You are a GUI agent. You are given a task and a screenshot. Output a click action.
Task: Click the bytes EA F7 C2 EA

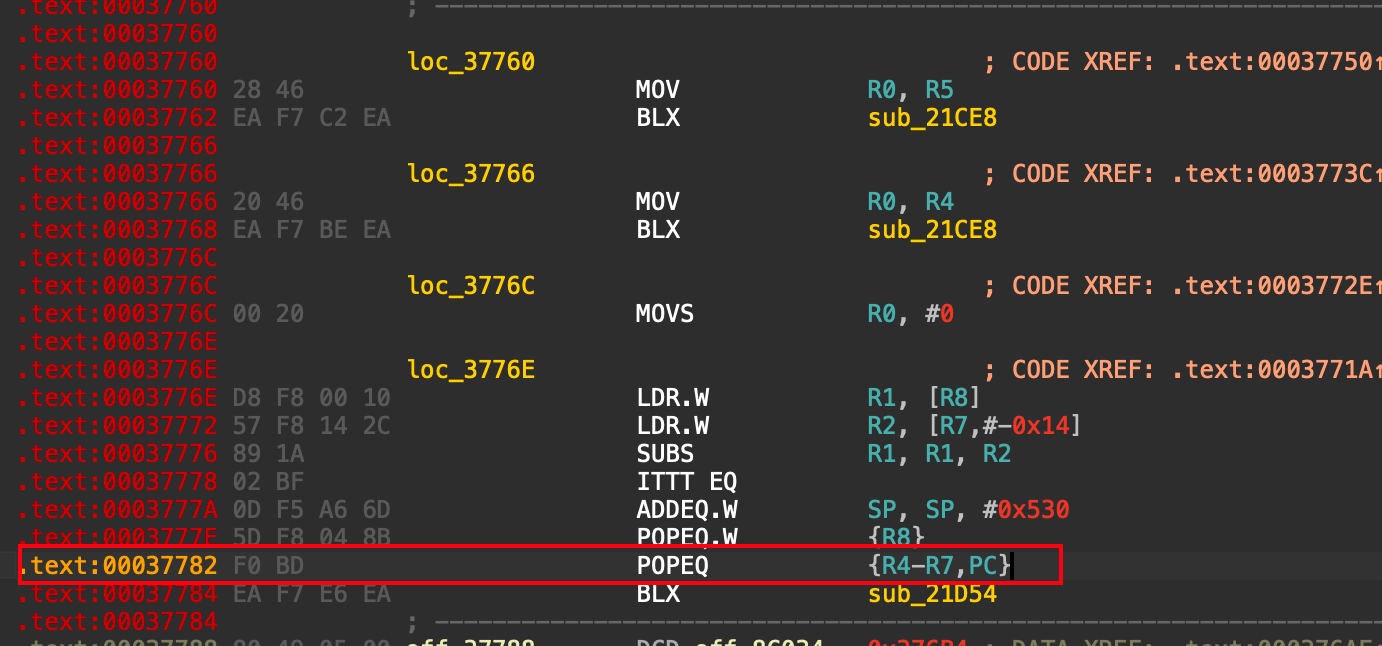[x=311, y=118]
